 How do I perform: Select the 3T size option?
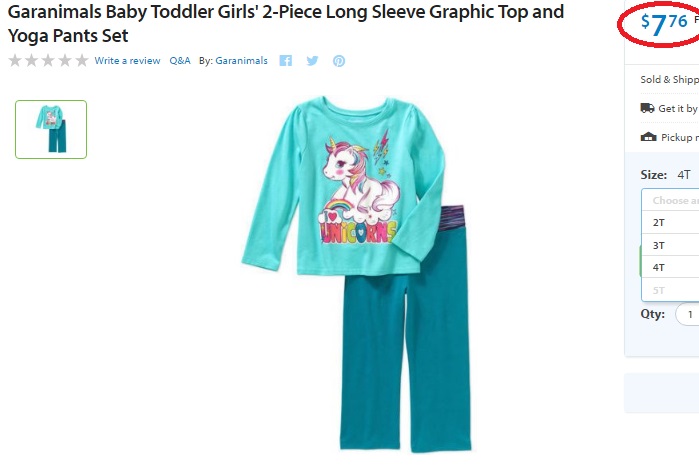click(670, 245)
